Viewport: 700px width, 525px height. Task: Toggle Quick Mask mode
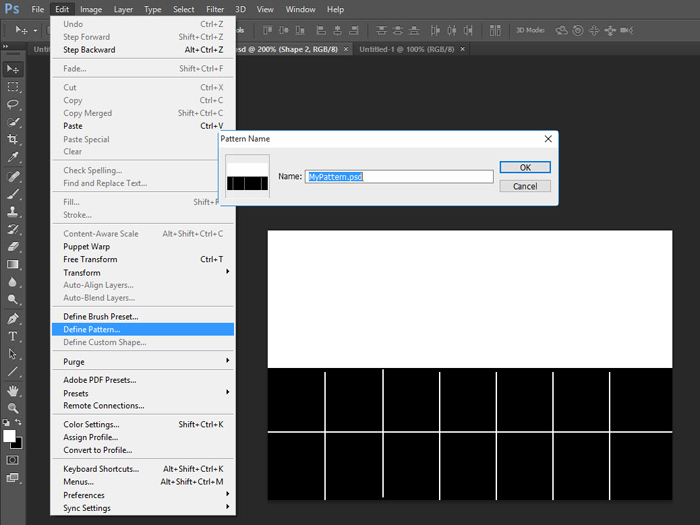[13, 459]
